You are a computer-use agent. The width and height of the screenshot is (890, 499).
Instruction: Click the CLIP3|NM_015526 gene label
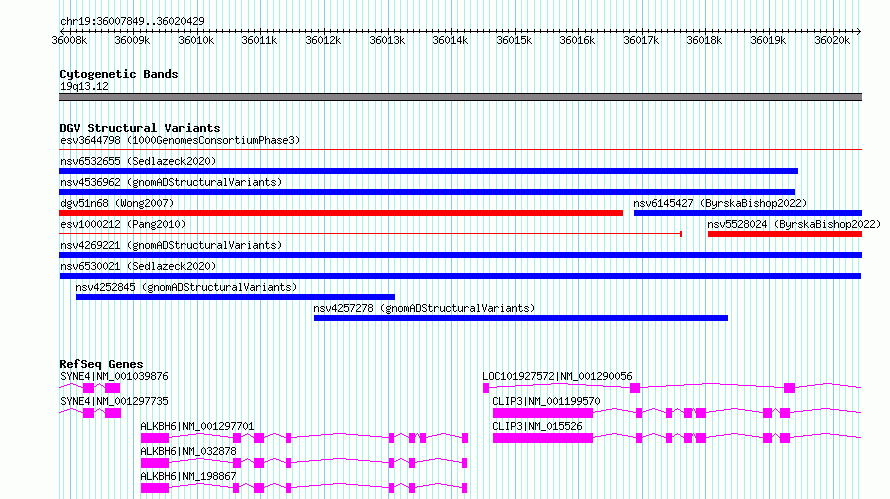pos(537,426)
